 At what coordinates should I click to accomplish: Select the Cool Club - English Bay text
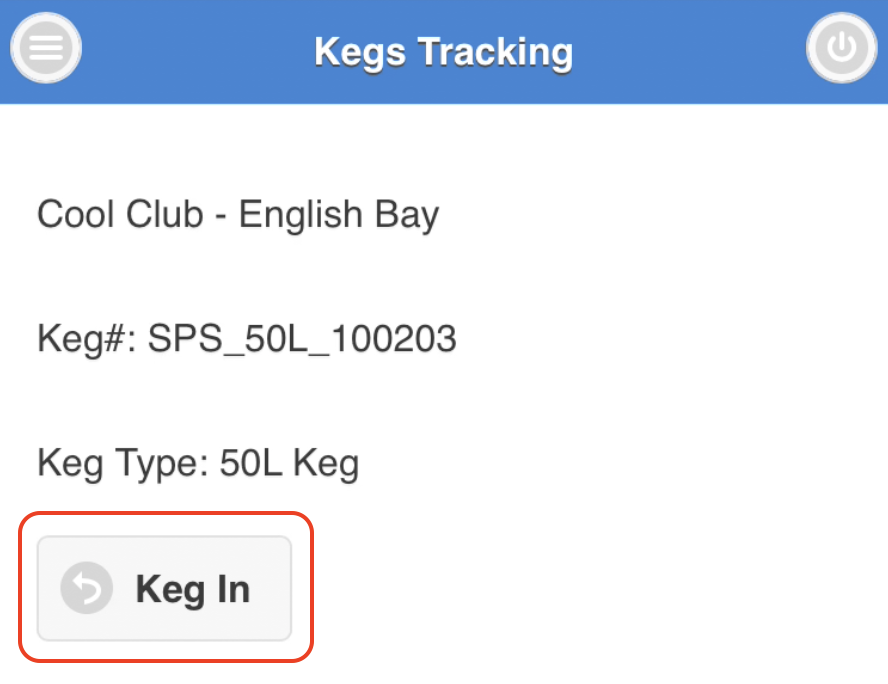(x=238, y=215)
